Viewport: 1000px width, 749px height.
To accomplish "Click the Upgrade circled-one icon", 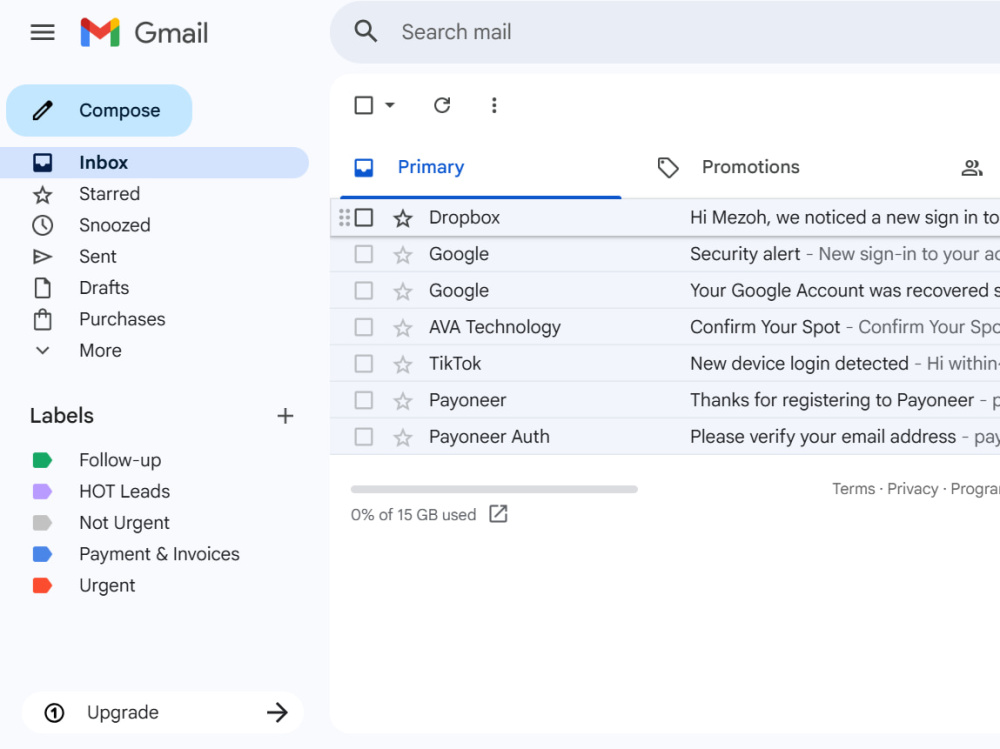I will click(x=54, y=713).
